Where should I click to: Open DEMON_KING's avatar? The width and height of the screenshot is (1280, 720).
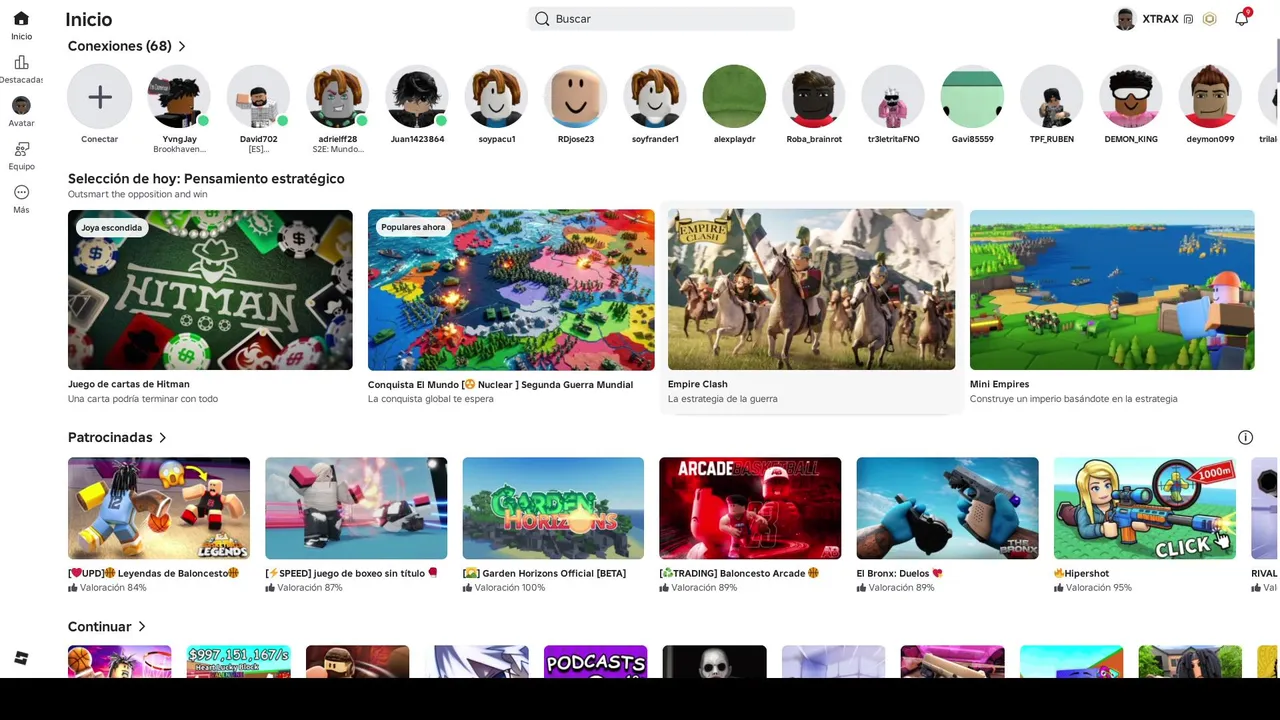click(x=1131, y=97)
